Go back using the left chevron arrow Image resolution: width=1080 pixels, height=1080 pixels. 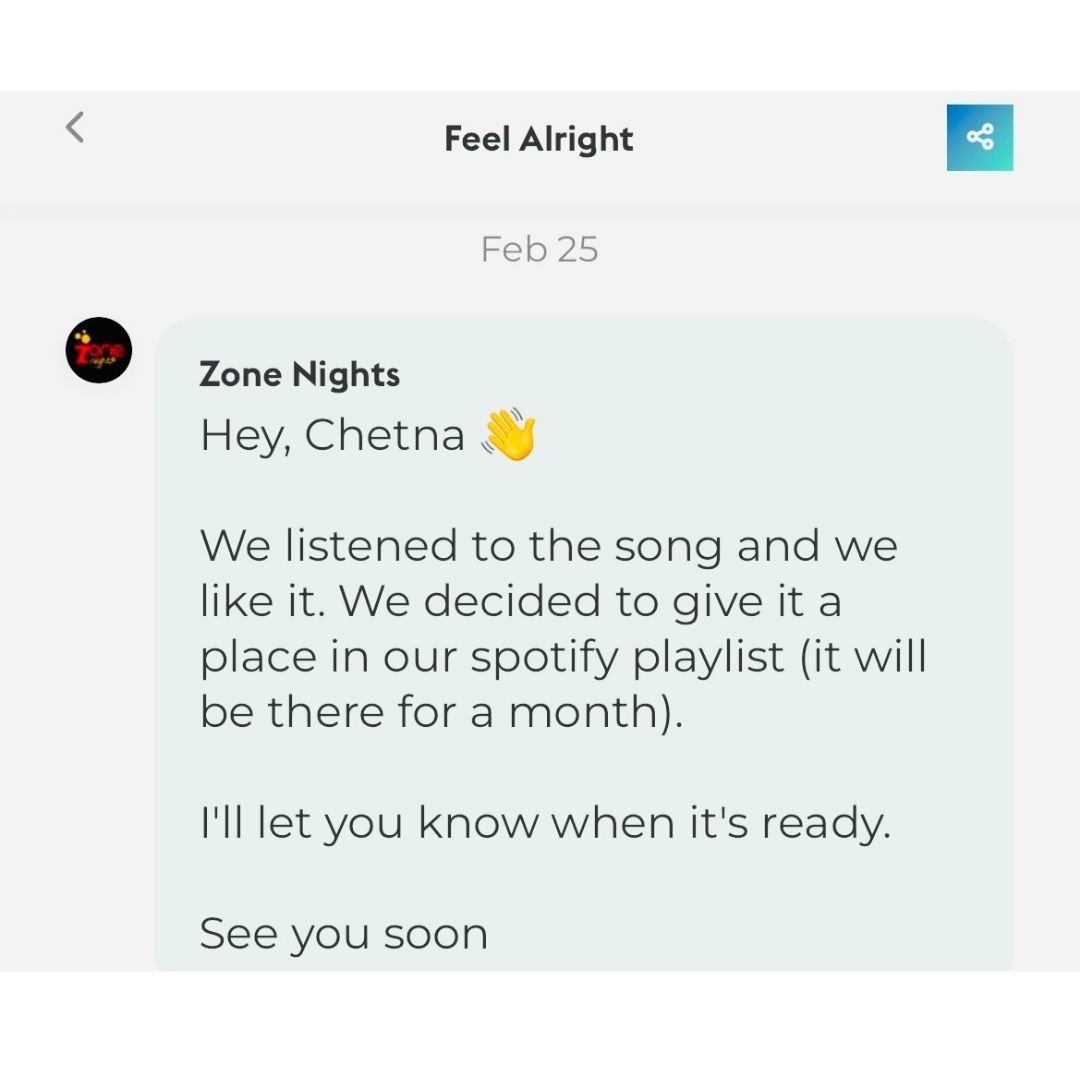[x=75, y=127]
